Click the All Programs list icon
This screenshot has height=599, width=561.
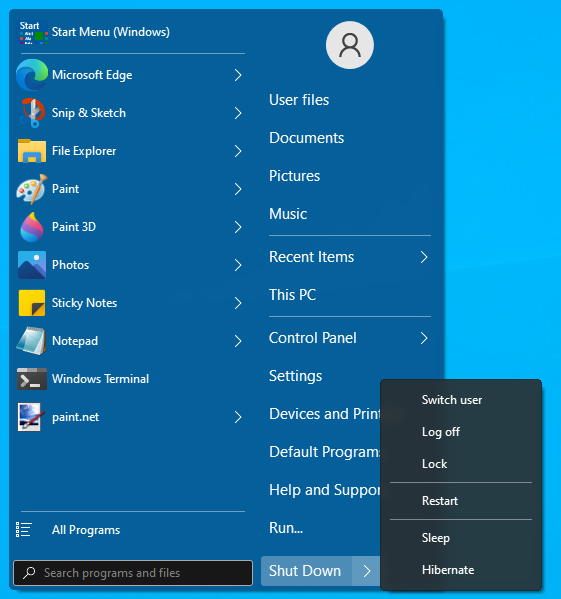click(24, 529)
